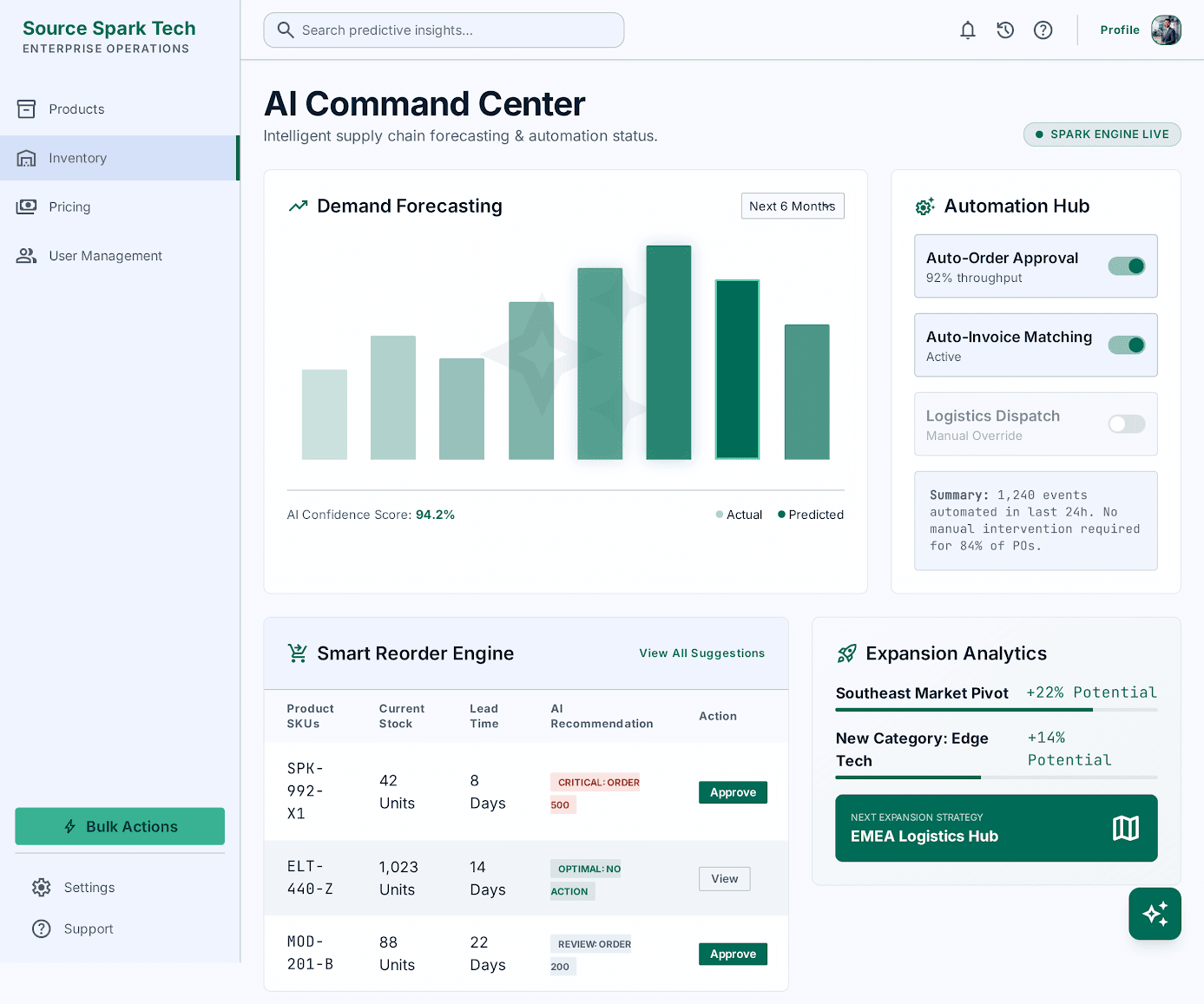Turn off Auto-Invoice Matching switch
The width and height of the screenshot is (1204, 1004).
pos(1127,345)
